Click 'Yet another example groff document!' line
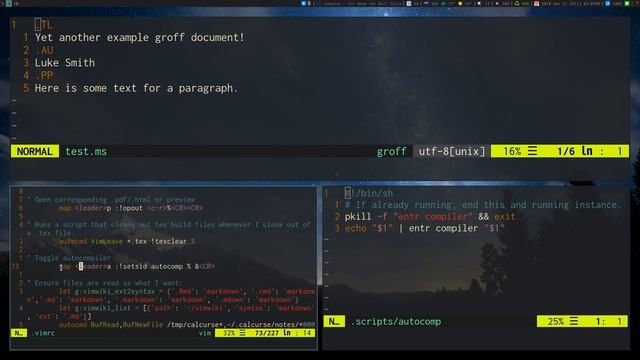This screenshot has height=360, width=640. 139,38
